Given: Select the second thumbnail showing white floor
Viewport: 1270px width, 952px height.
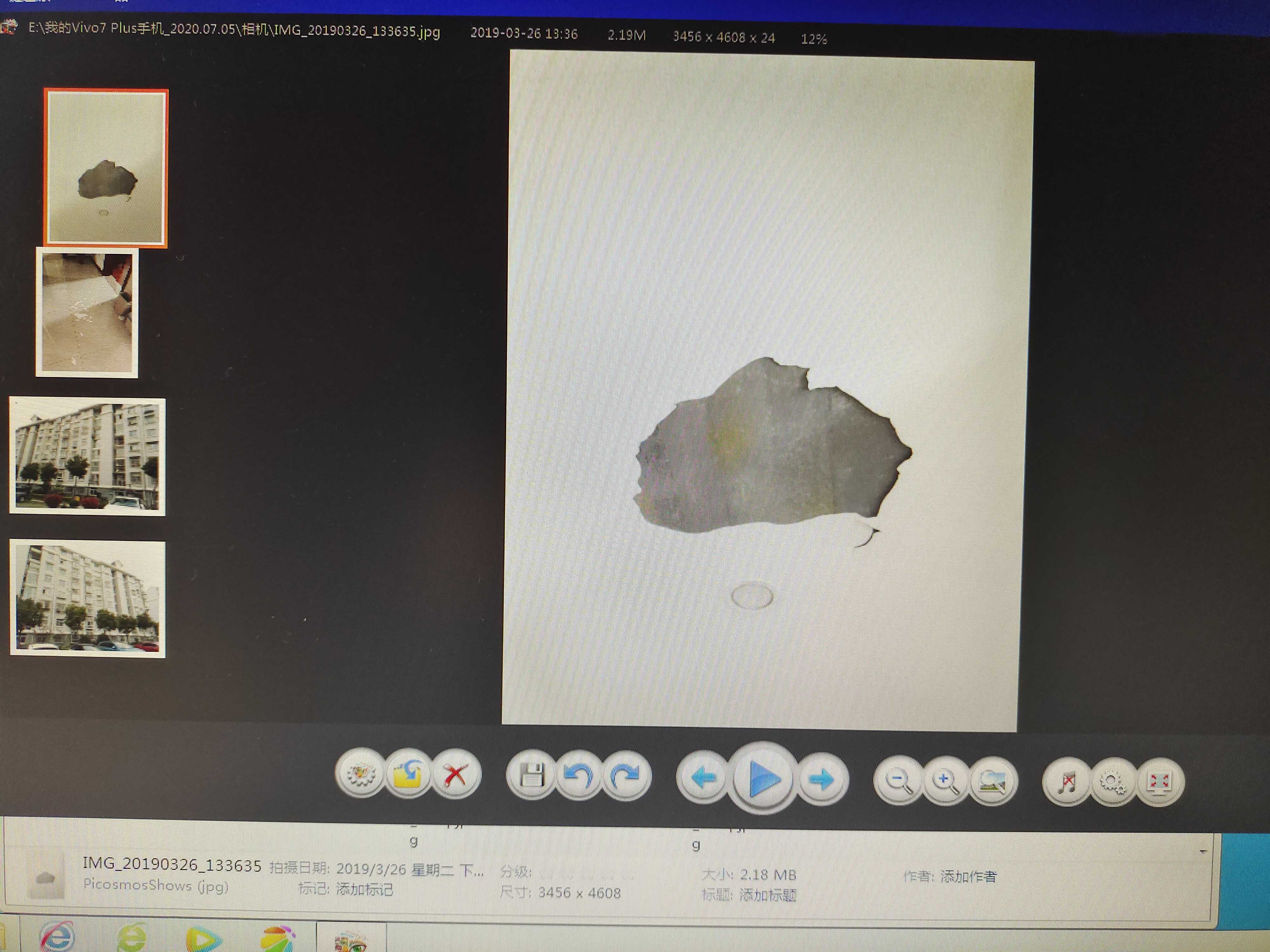Looking at the screenshot, I should (87, 313).
